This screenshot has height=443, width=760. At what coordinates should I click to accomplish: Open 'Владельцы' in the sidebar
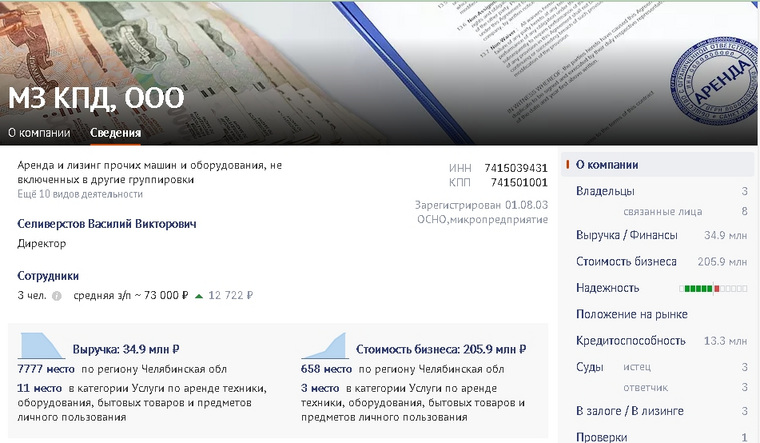click(x=605, y=191)
